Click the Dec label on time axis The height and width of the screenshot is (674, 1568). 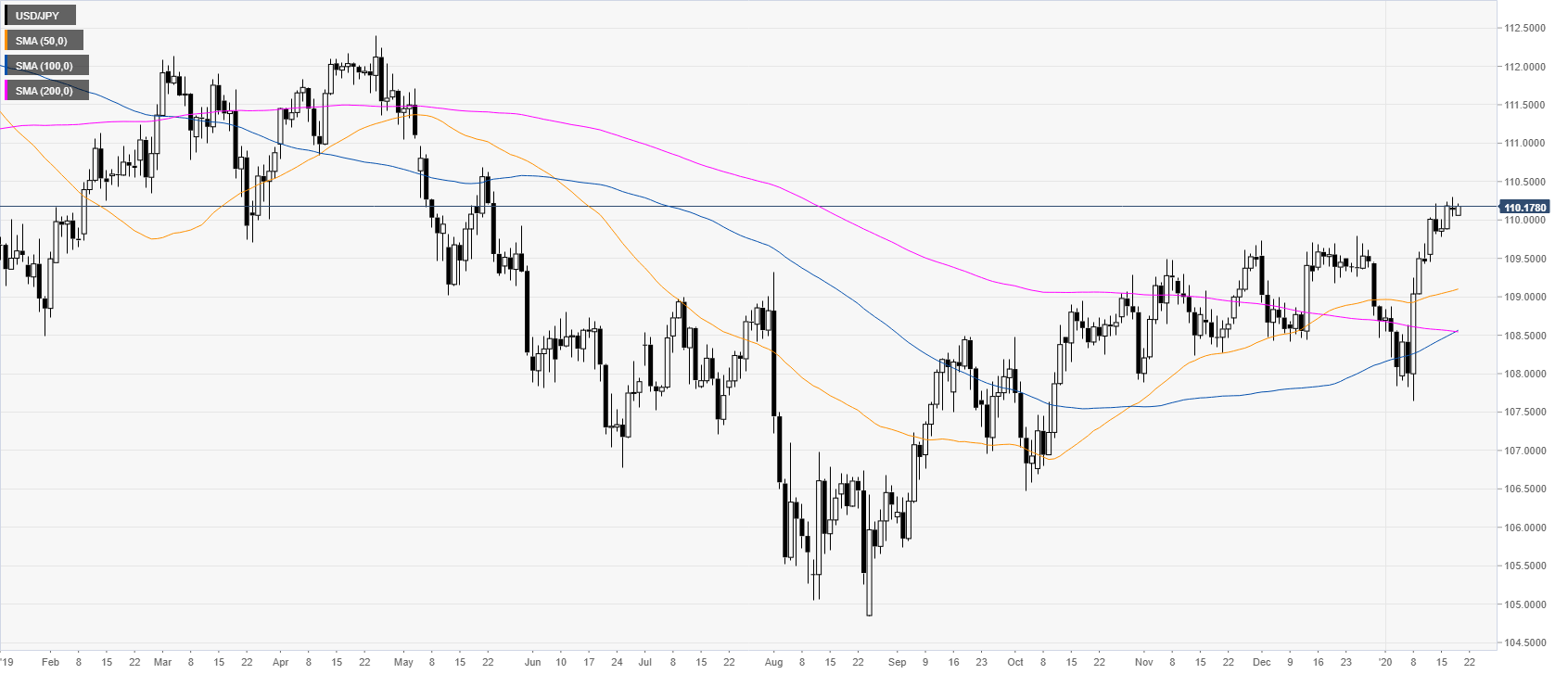point(1261,662)
